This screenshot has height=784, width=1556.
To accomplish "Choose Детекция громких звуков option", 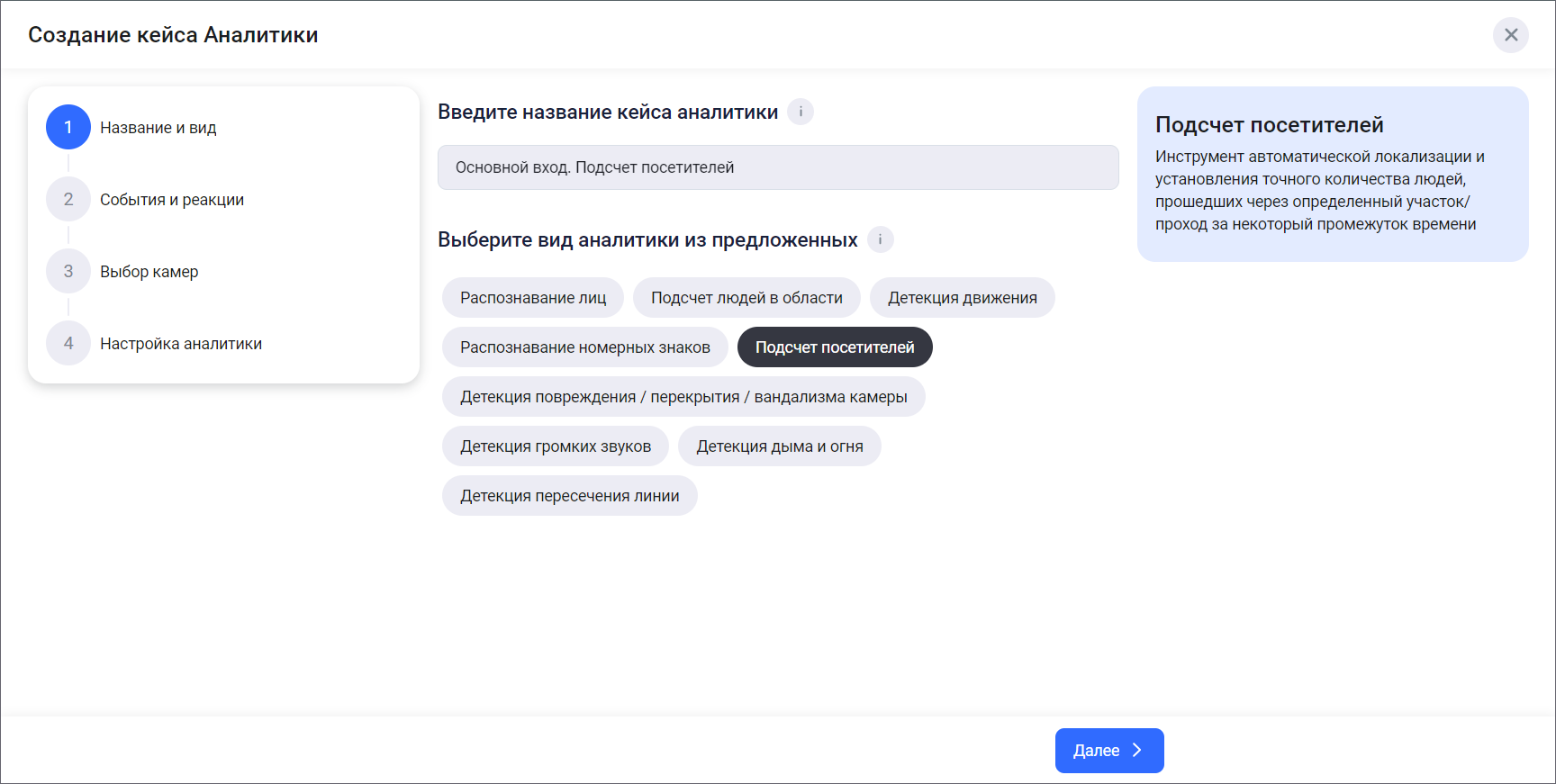I will pos(555,446).
